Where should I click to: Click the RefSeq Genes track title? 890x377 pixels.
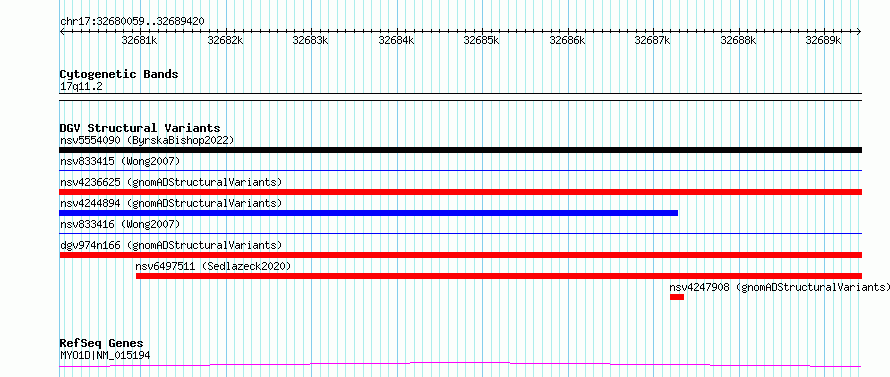pyautogui.click(x=101, y=344)
